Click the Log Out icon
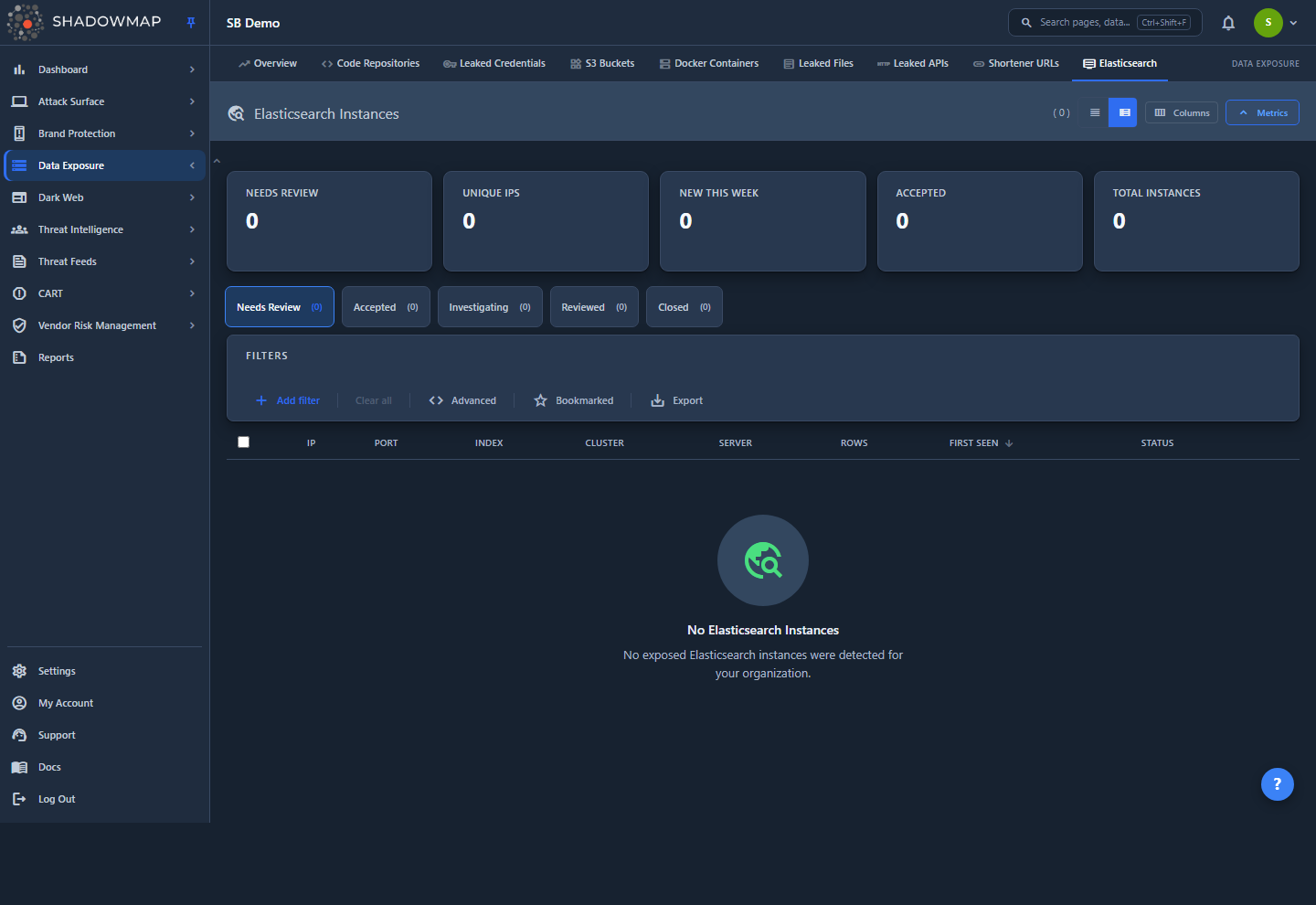Image resolution: width=1316 pixels, height=905 pixels. 19,799
